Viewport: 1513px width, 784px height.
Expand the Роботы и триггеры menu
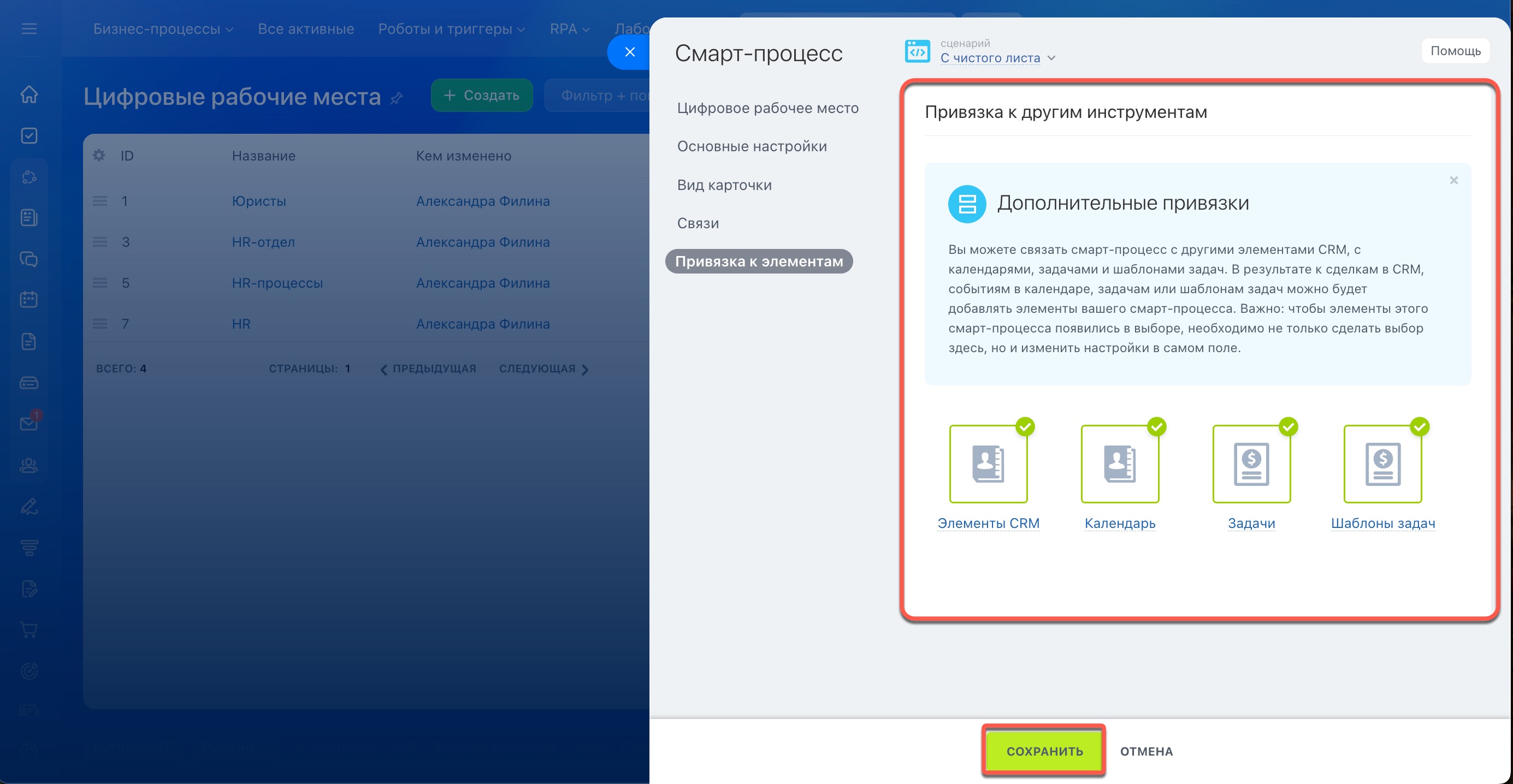pos(451,29)
